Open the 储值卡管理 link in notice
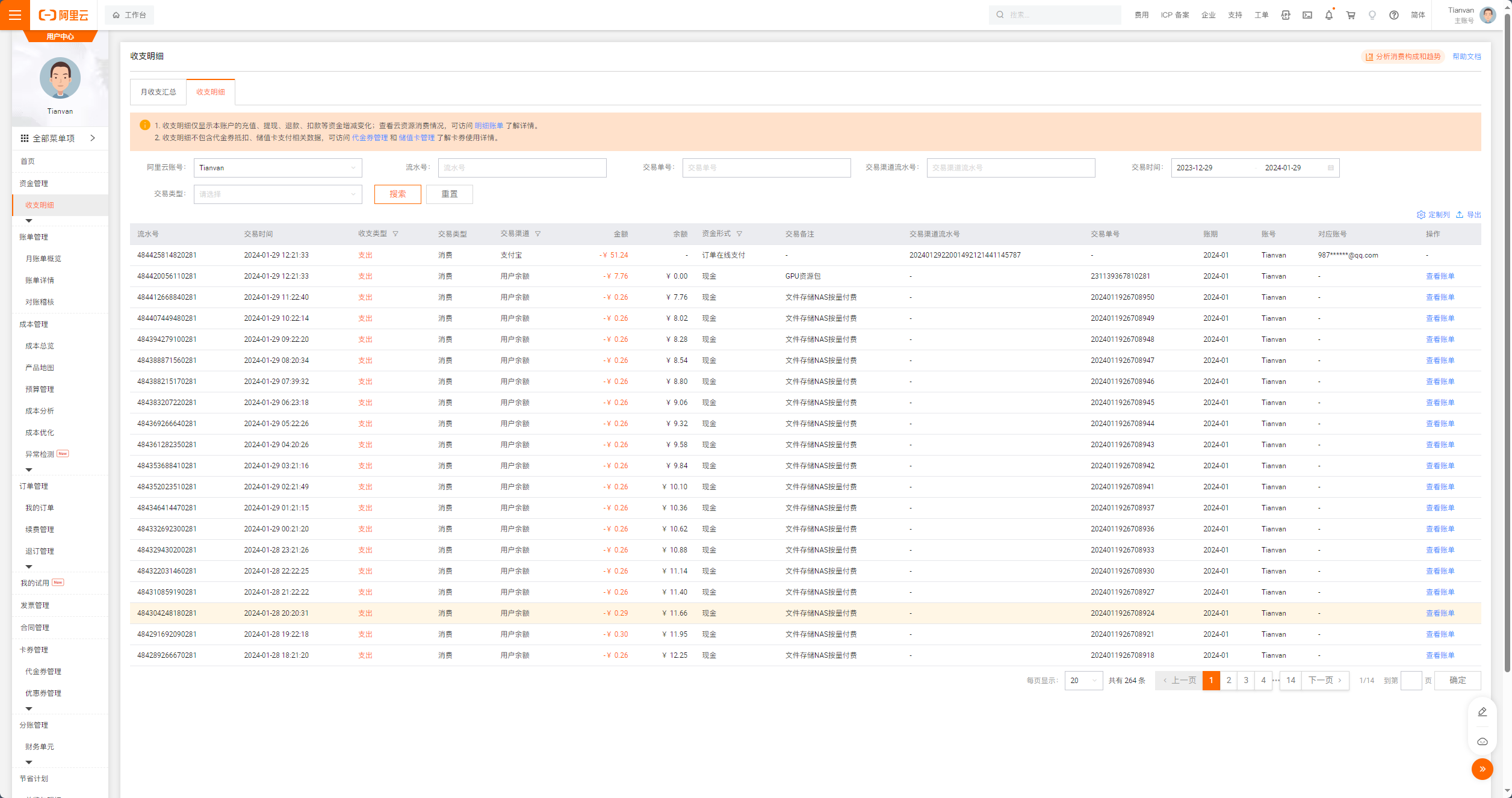Viewport: 1512px width, 798px height. [417, 138]
